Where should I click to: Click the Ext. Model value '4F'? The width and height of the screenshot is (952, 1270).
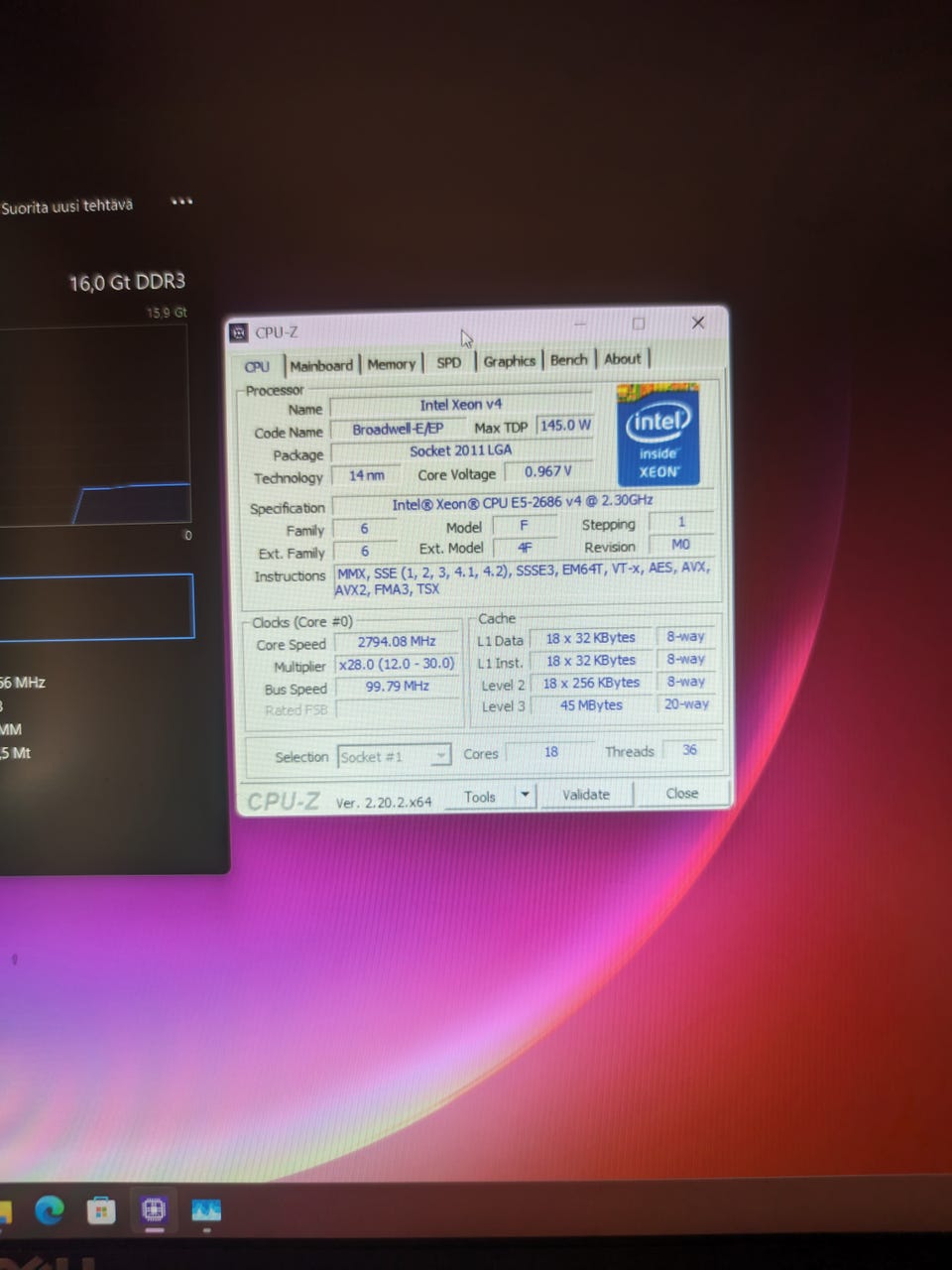pyautogui.click(x=525, y=547)
